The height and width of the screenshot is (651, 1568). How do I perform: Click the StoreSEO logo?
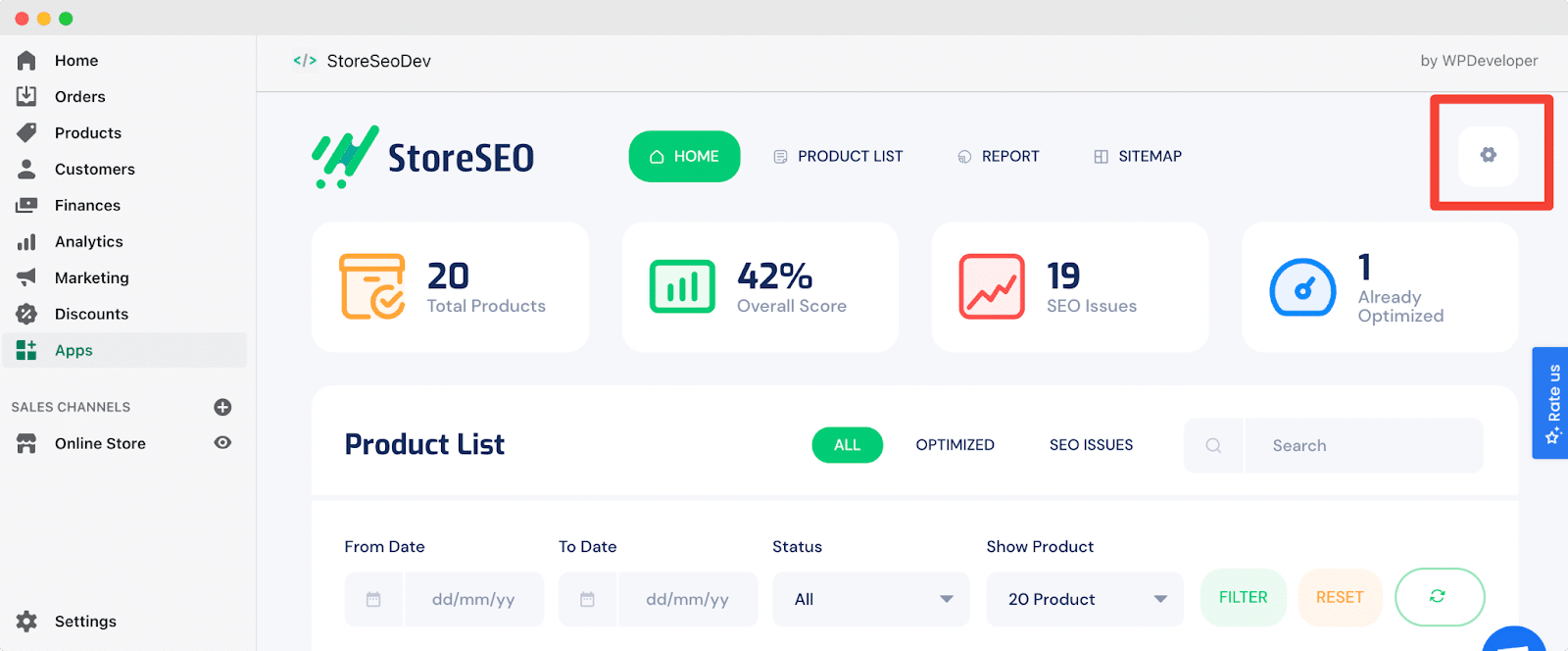click(x=422, y=157)
